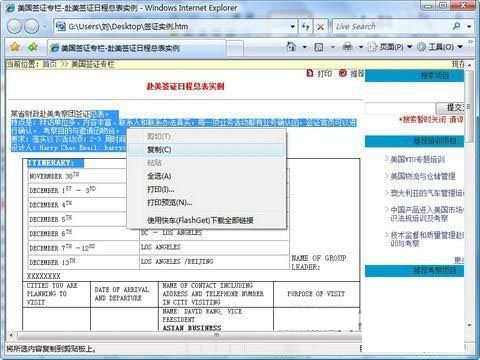Click the 赴美签证日程总表实例 page title

coord(185,86)
